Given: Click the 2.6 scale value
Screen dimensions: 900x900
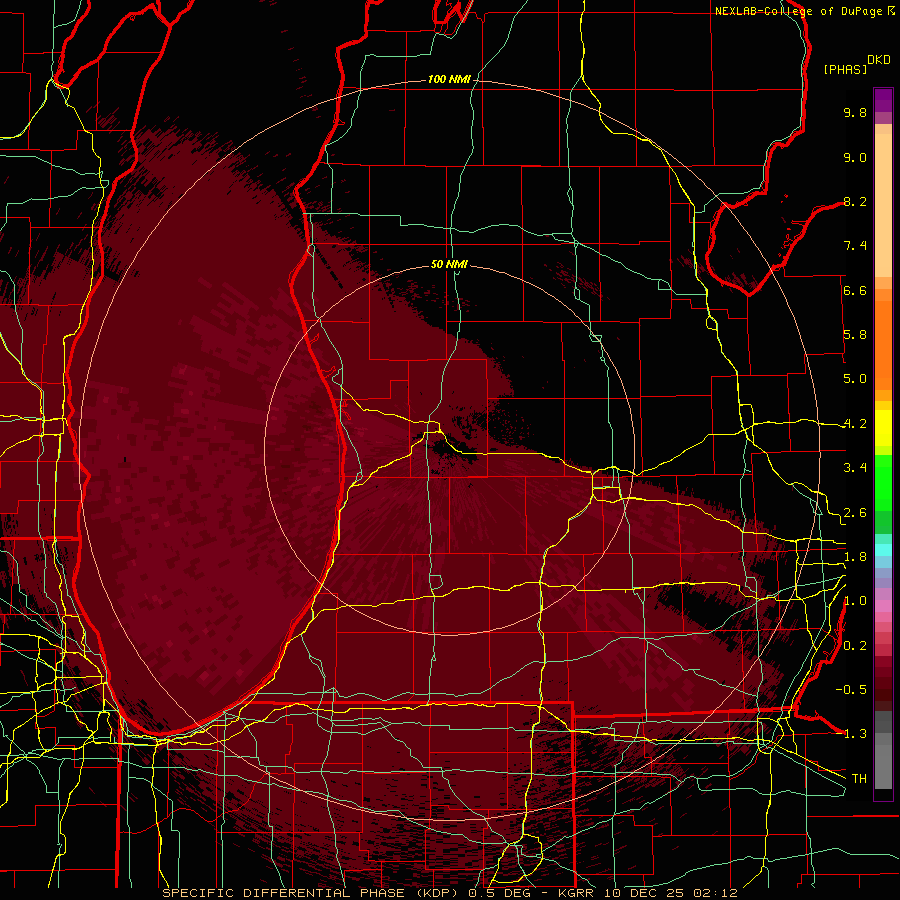Looking at the screenshot, I should coord(855,513).
